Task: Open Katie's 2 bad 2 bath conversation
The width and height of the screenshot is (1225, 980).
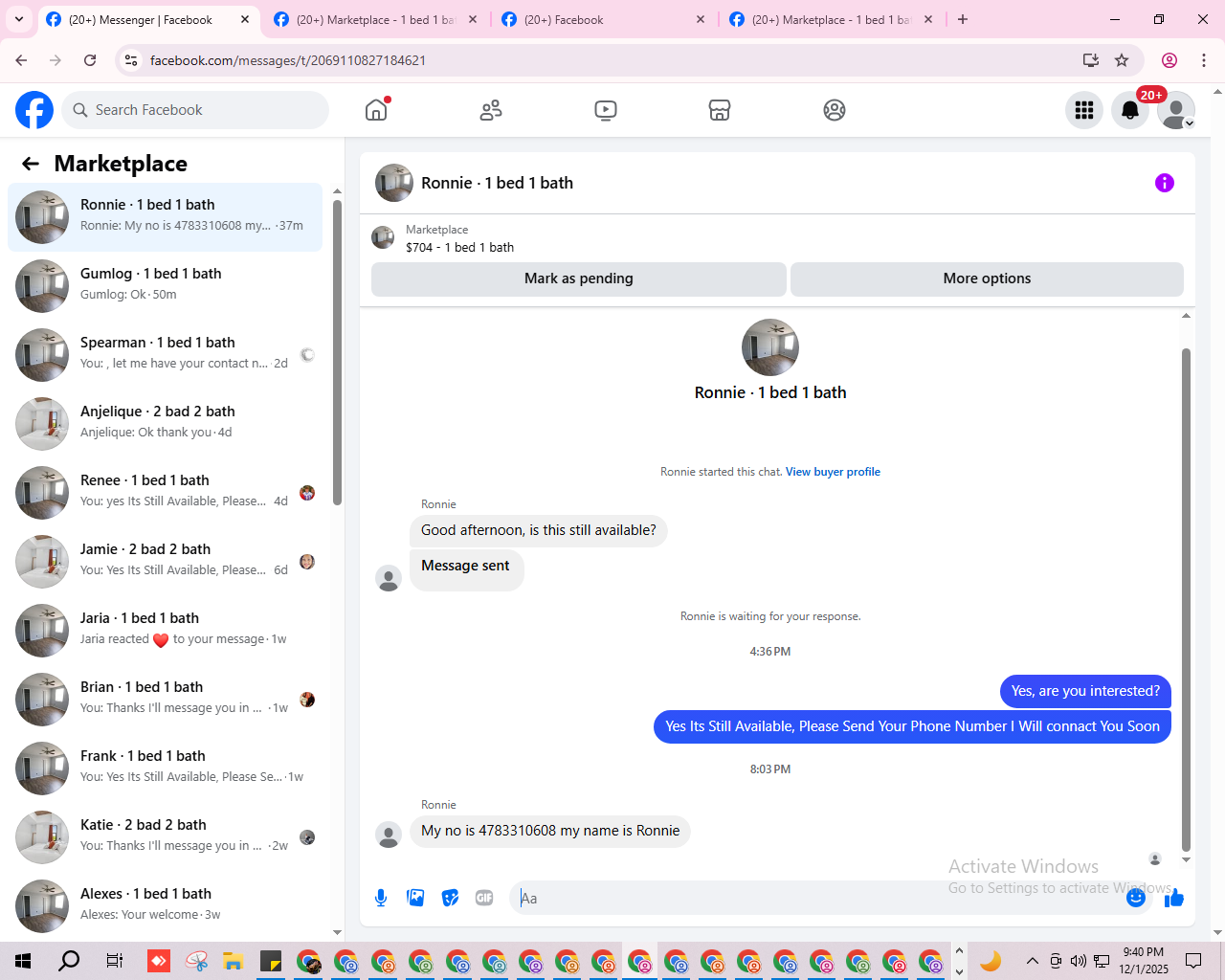Action: (165, 837)
